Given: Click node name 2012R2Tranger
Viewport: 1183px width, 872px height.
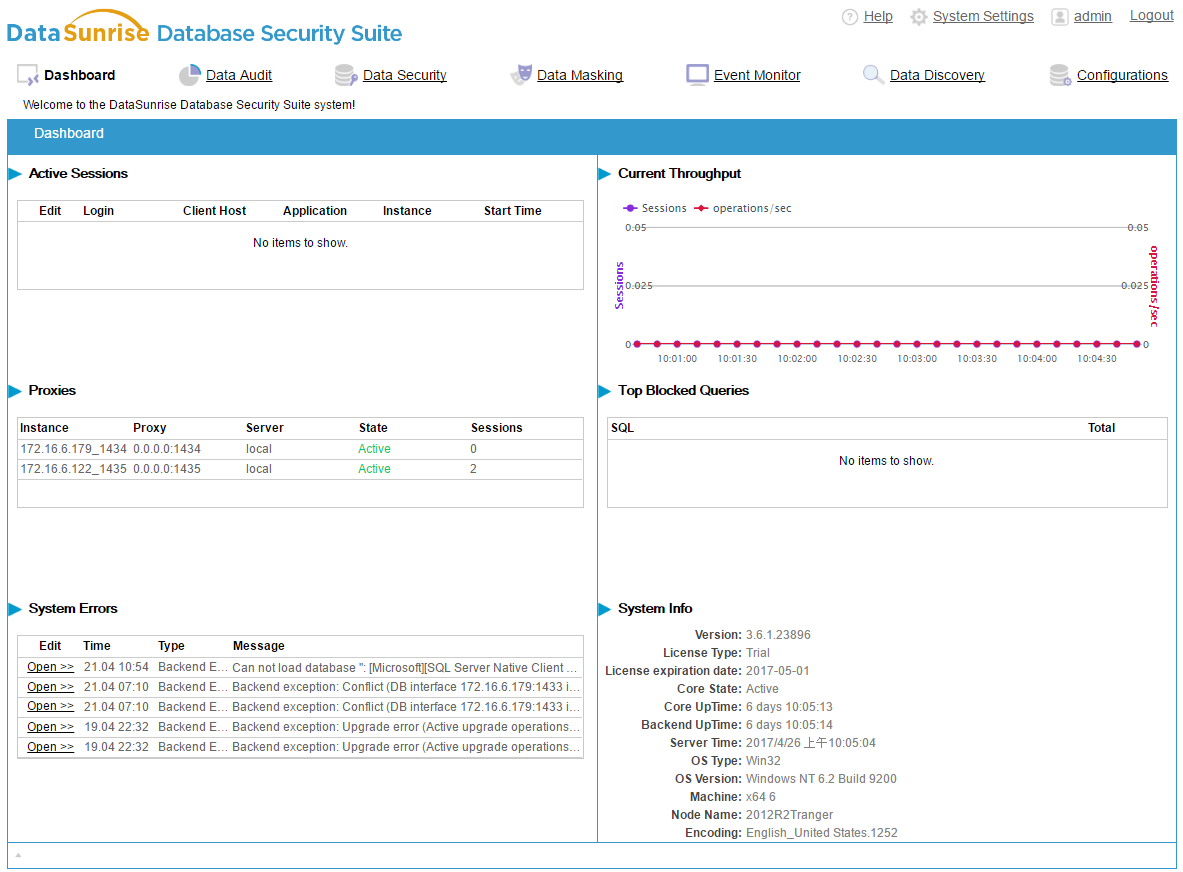Looking at the screenshot, I should (x=789, y=815).
